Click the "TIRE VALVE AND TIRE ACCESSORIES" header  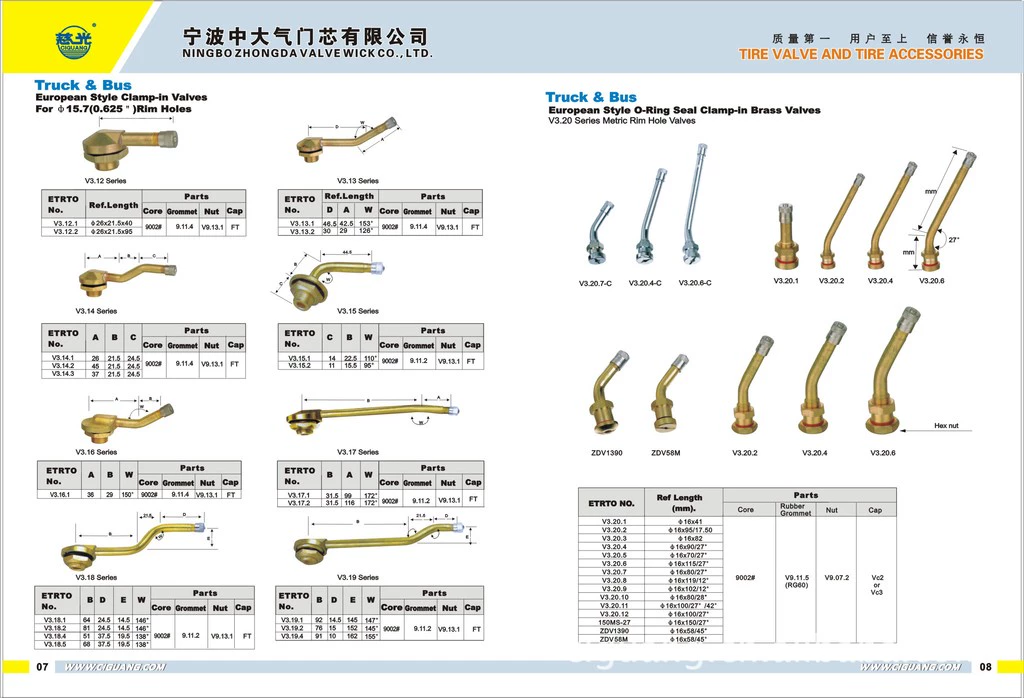click(x=861, y=54)
